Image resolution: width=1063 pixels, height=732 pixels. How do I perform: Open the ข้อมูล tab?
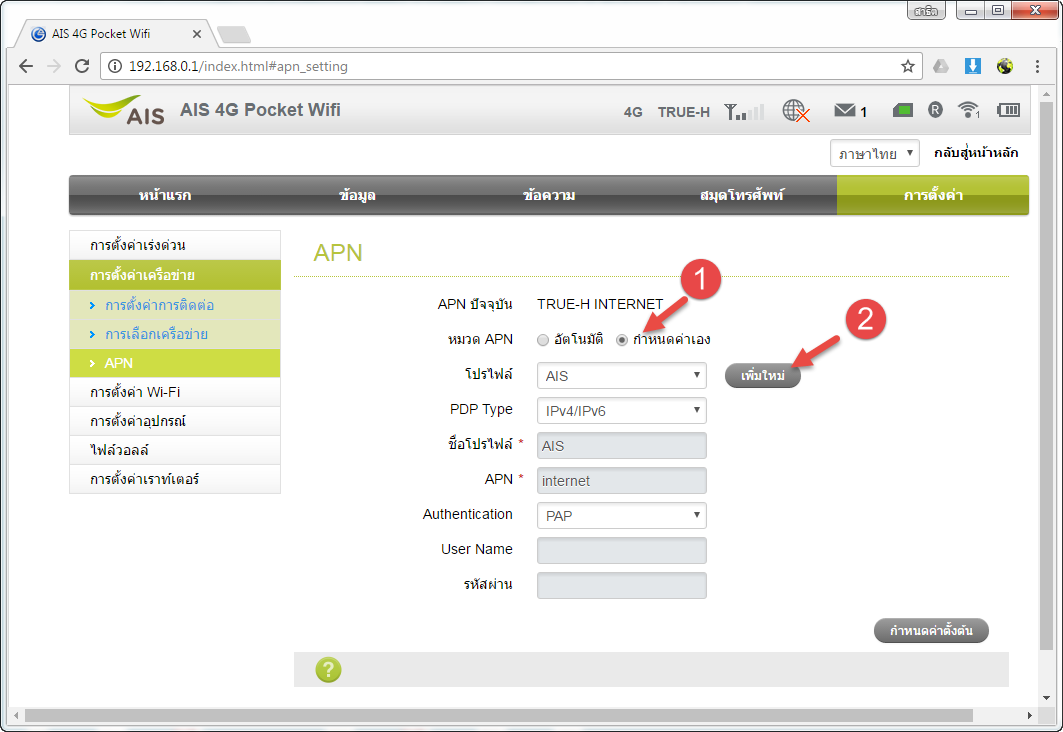[357, 195]
